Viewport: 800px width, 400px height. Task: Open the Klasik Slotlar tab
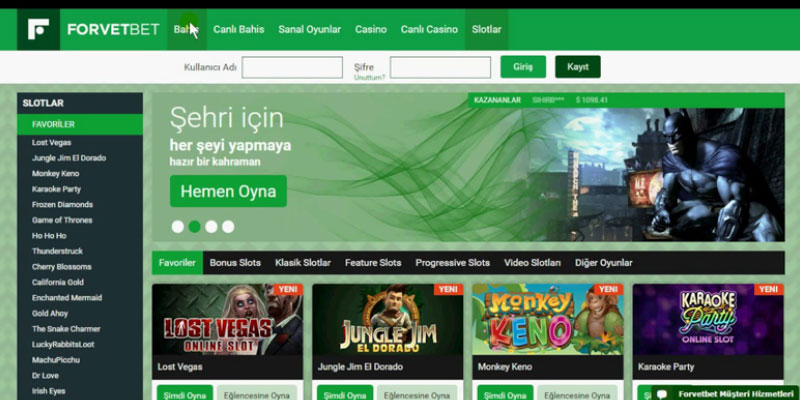click(303, 263)
